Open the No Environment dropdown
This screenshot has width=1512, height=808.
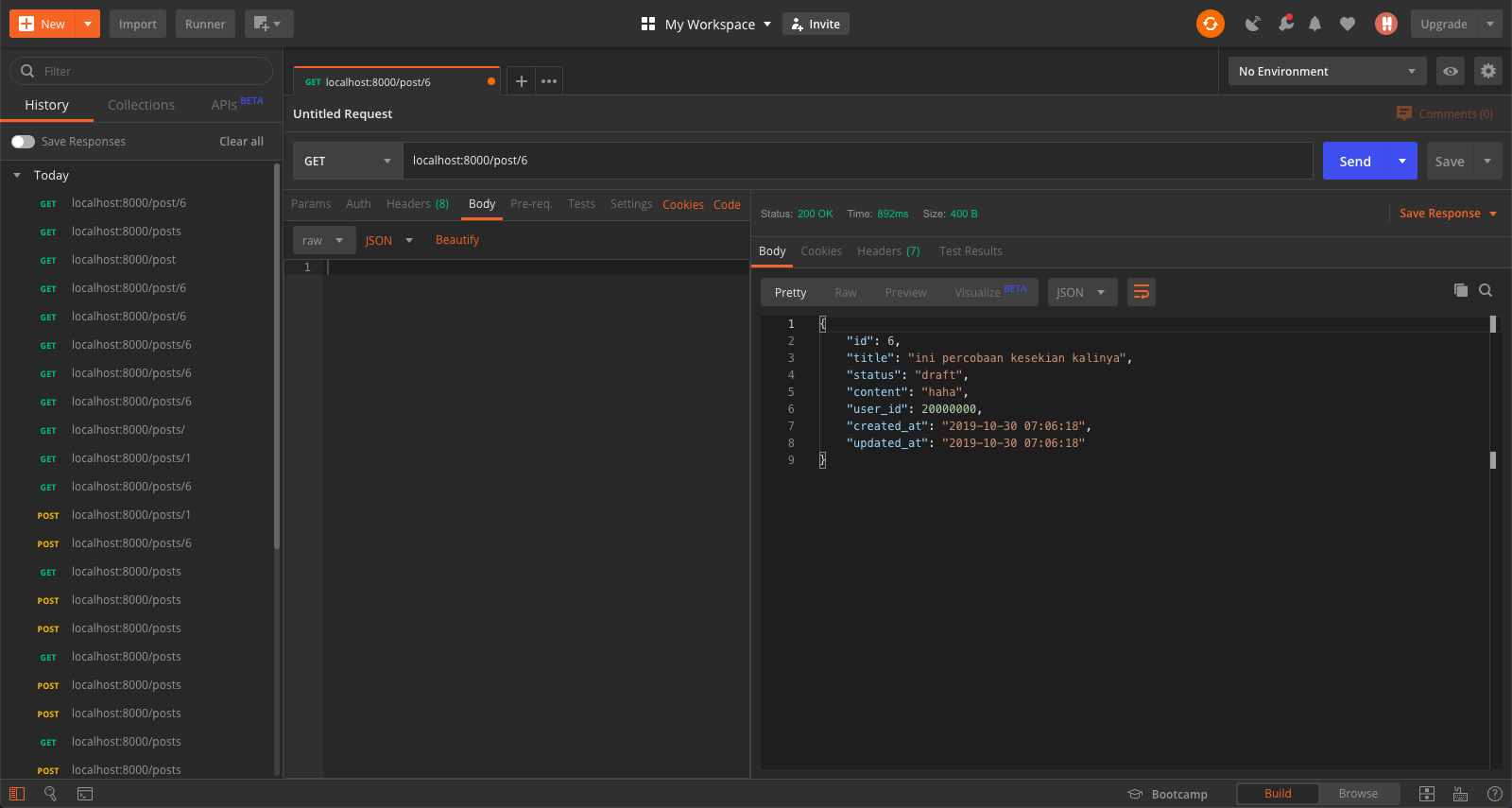tap(1326, 71)
